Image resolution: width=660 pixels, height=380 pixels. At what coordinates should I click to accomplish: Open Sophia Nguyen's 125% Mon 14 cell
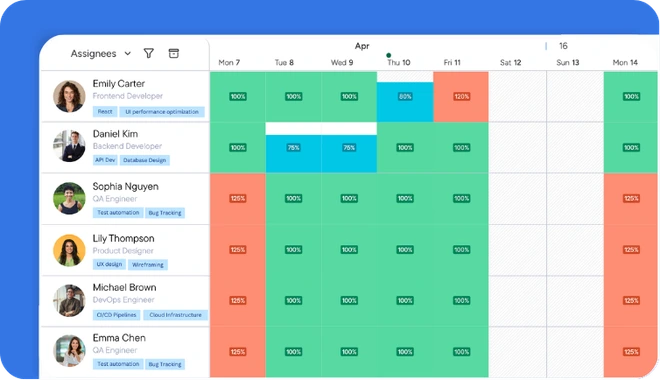(631, 198)
